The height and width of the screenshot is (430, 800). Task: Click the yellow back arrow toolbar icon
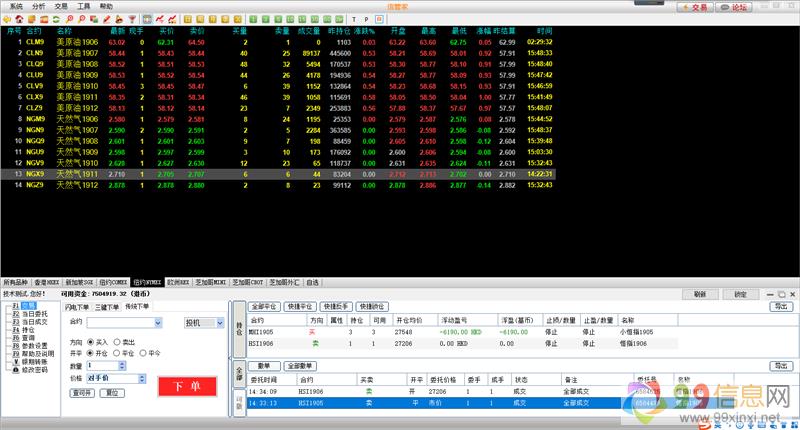pyautogui.click(x=7, y=19)
